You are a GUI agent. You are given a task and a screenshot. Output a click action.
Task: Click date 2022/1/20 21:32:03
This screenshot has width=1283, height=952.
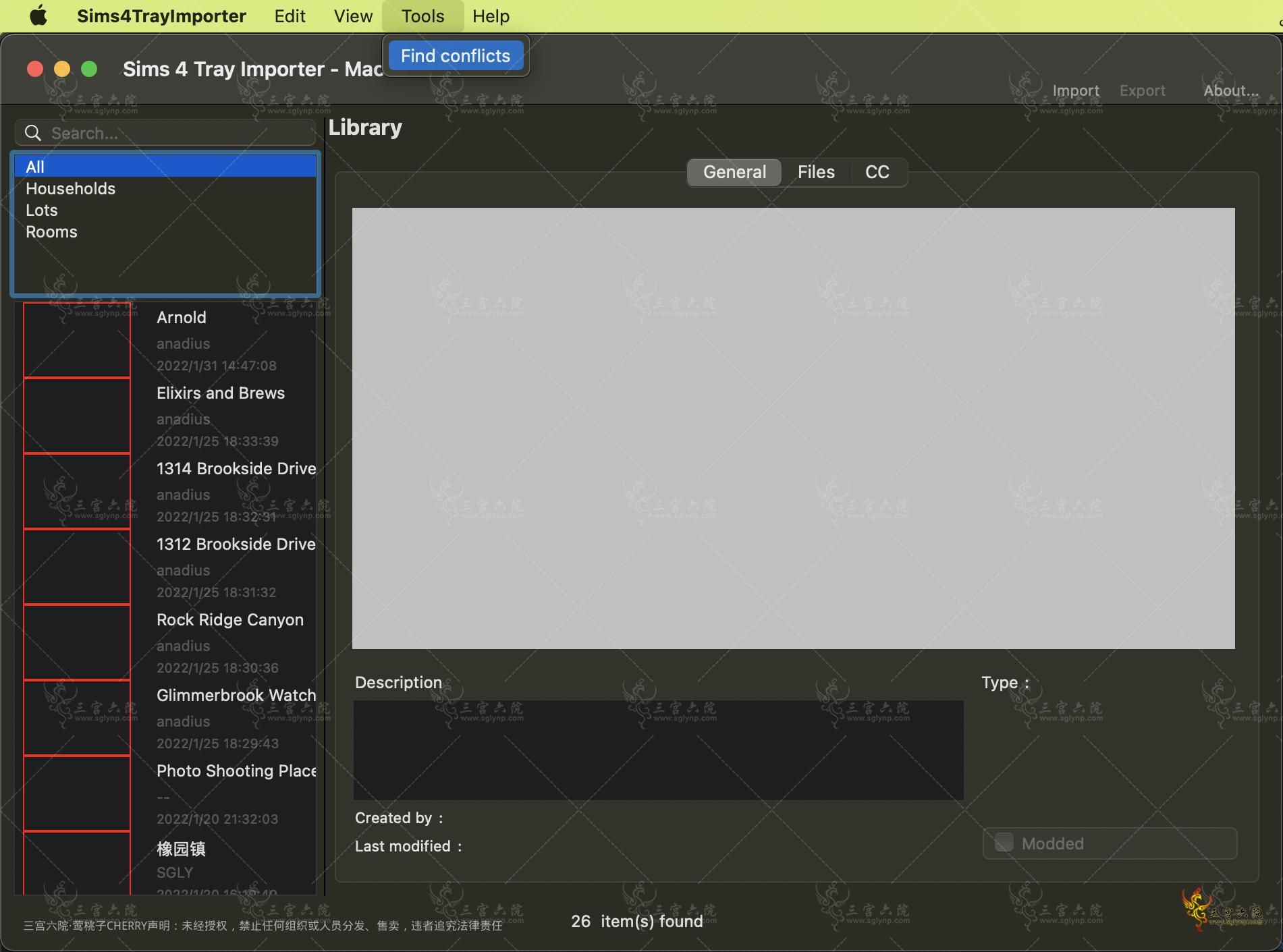point(217,819)
